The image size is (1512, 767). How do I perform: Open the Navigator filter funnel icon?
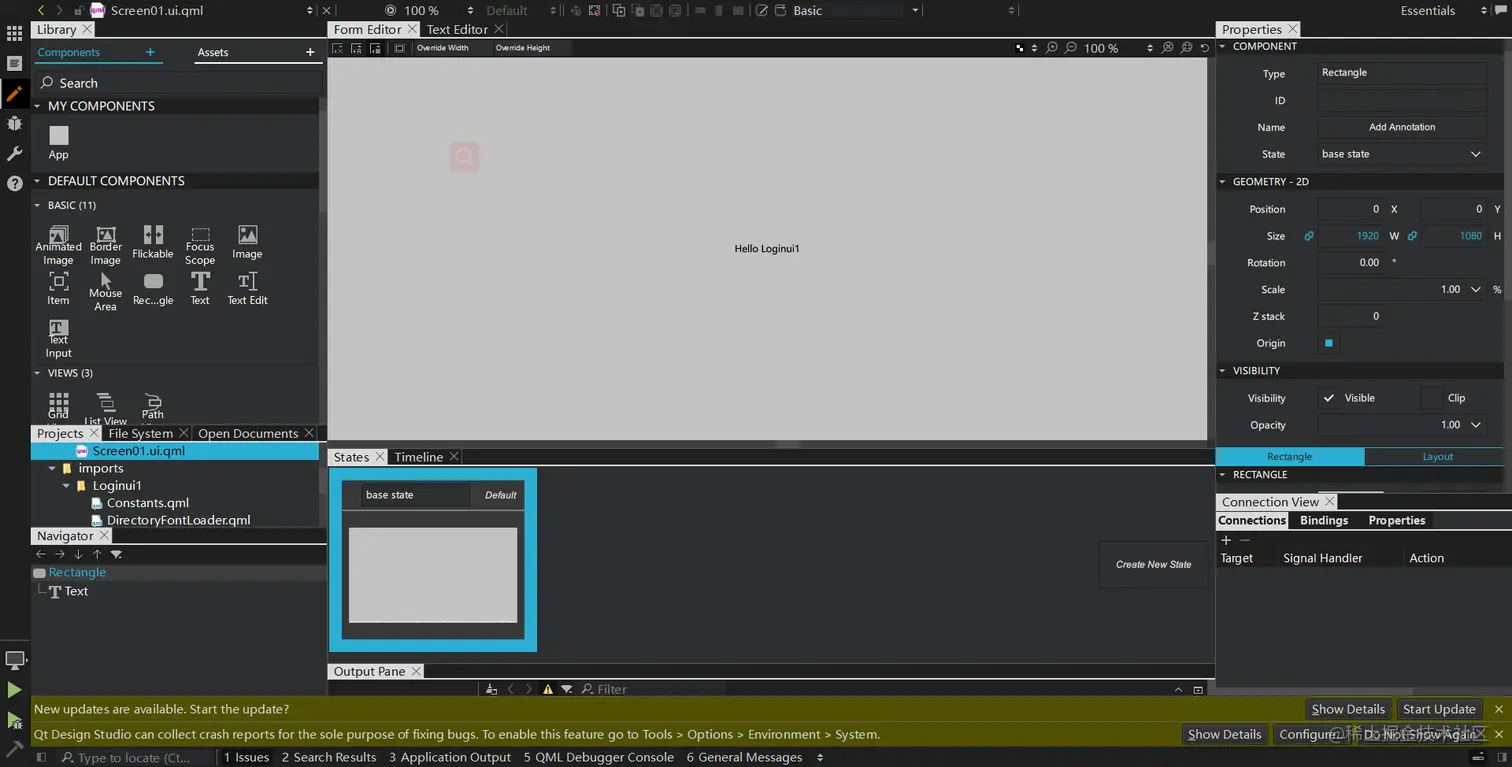pyautogui.click(x=116, y=554)
